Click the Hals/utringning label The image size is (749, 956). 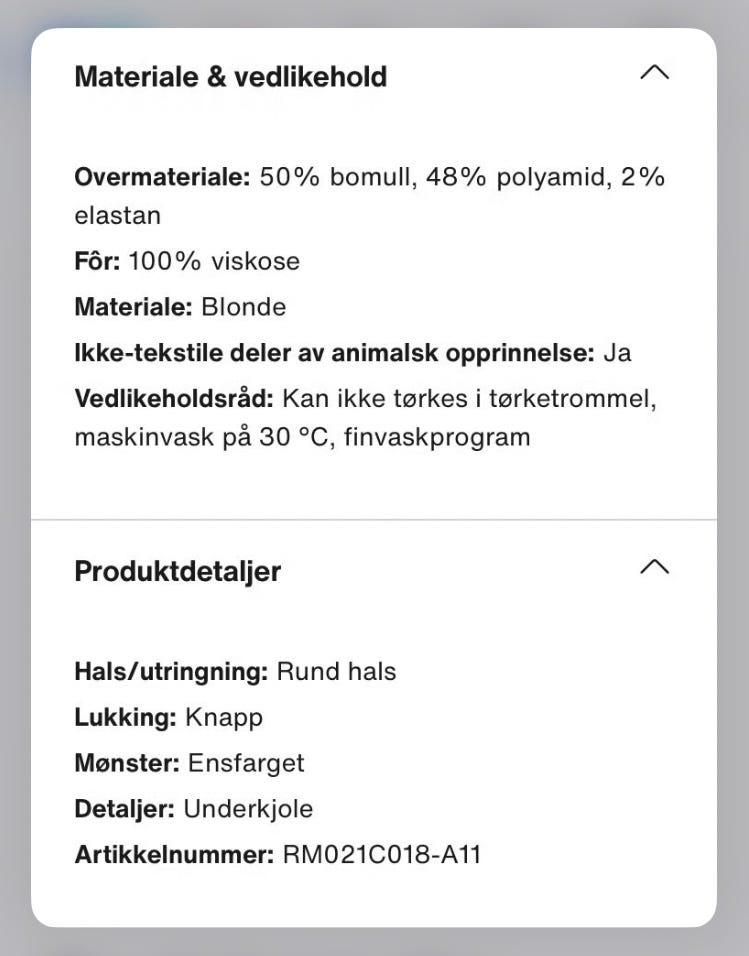pyautogui.click(x=171, y=671)
